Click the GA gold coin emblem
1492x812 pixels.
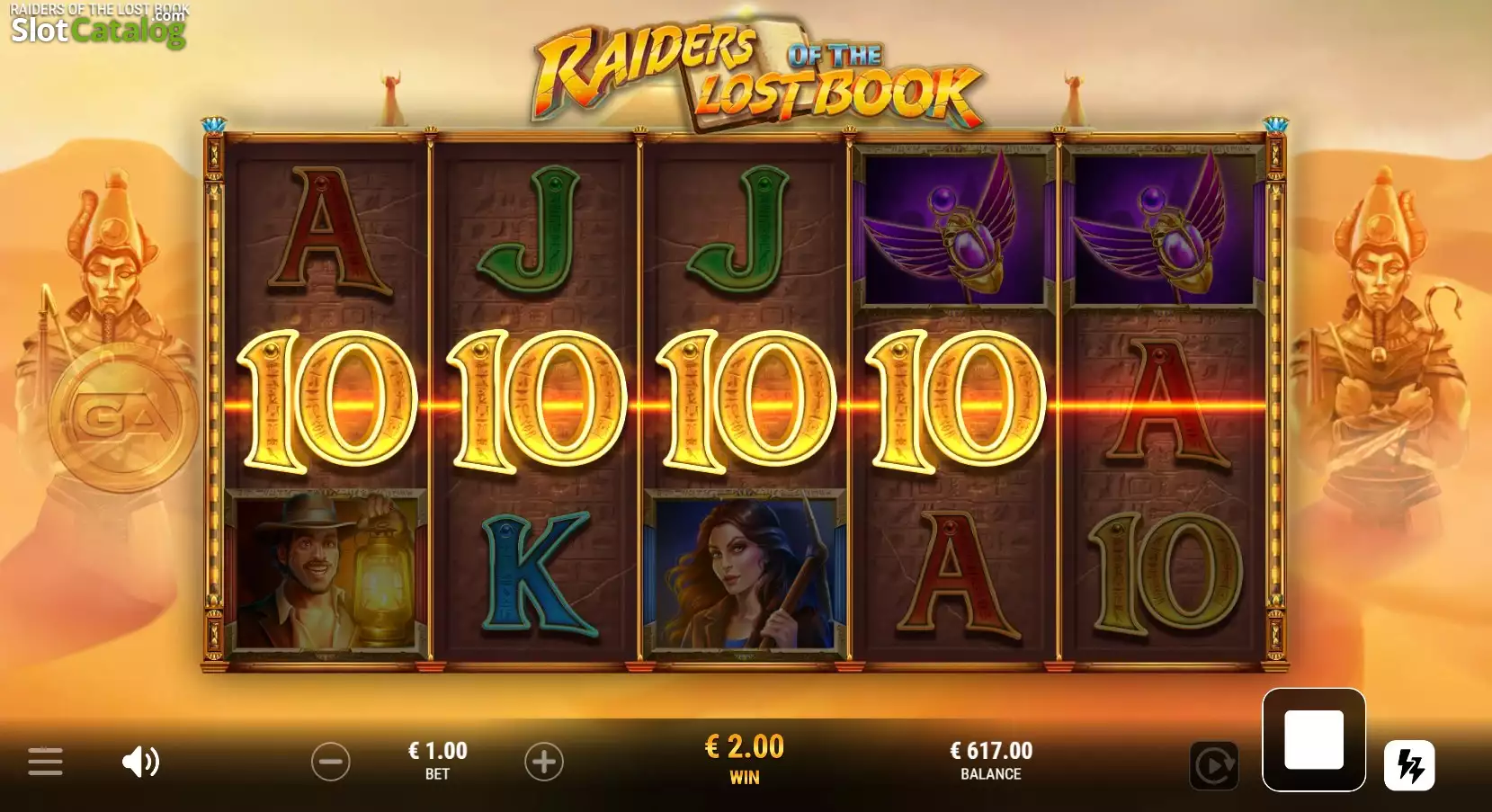coord(123,416)
